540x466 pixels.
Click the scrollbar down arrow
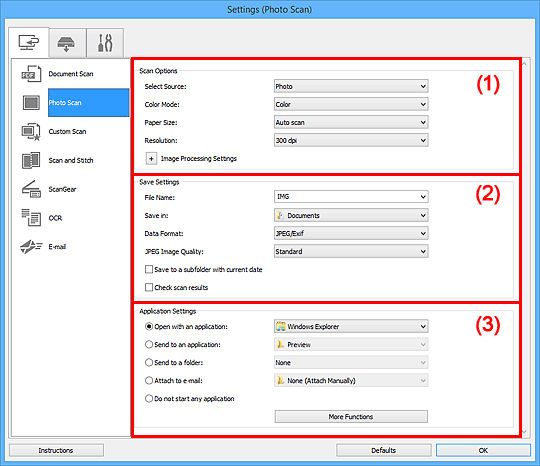click(524, 432)
